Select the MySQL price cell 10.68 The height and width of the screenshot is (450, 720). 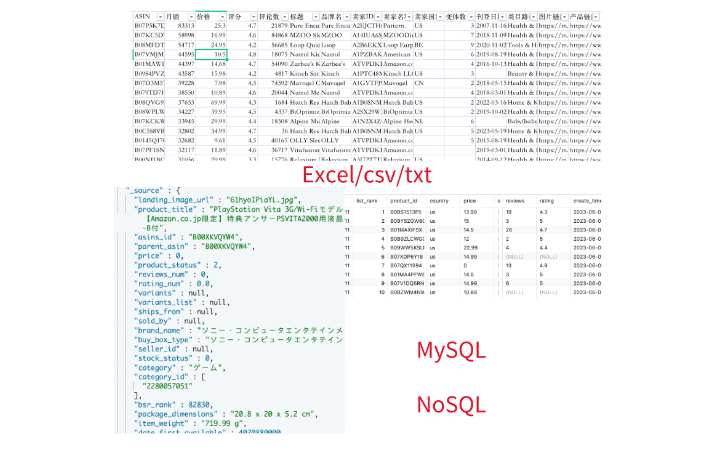point(470,292)
